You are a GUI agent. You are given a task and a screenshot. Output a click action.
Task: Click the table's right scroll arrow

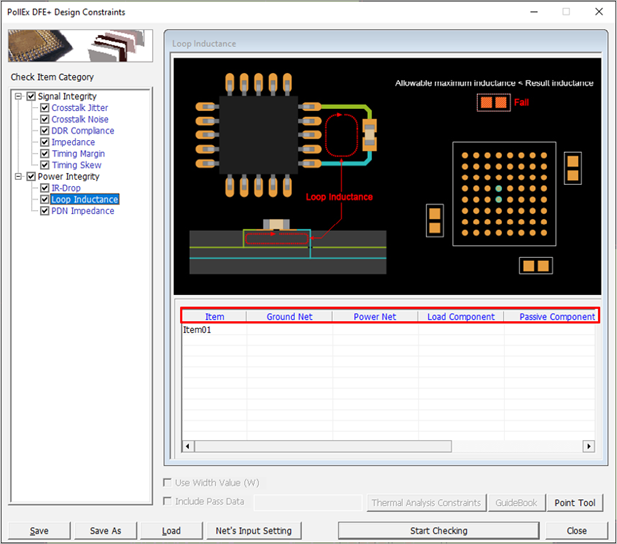click(588, 446)
